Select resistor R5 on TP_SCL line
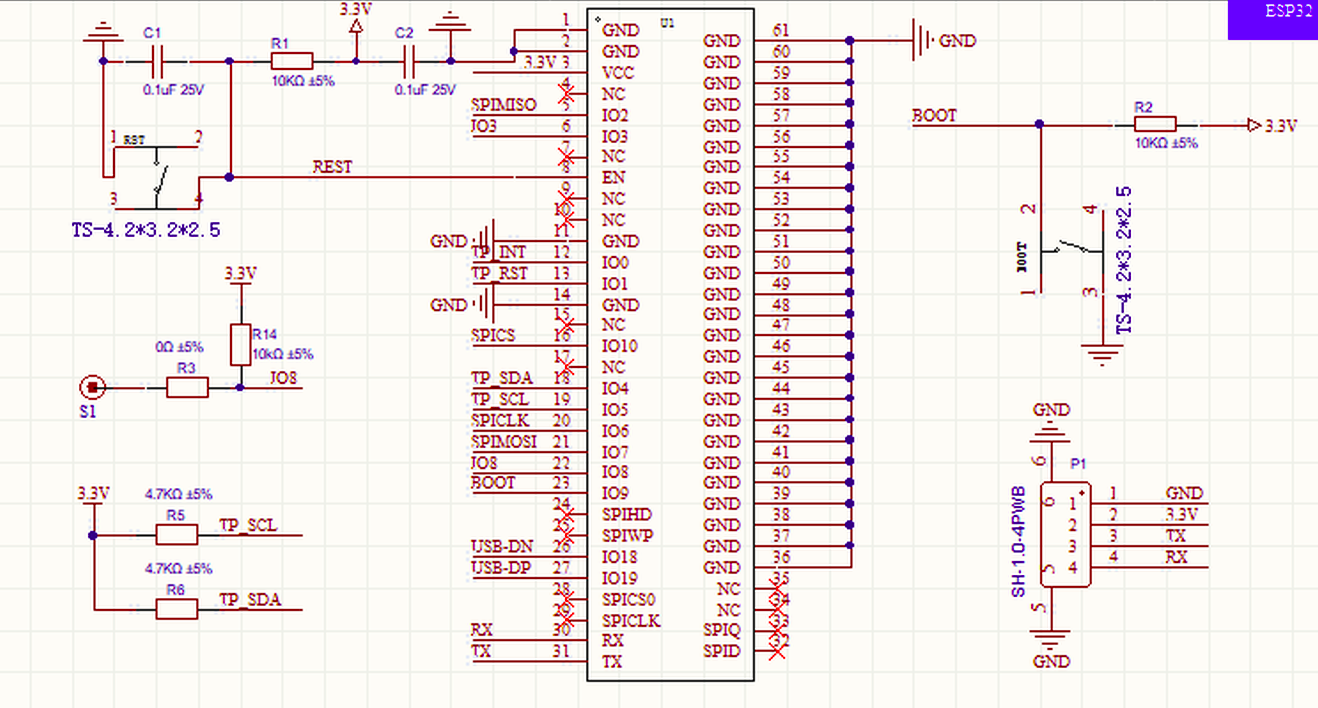This screenshot has width=1318, height=708. tap(176, 535)
